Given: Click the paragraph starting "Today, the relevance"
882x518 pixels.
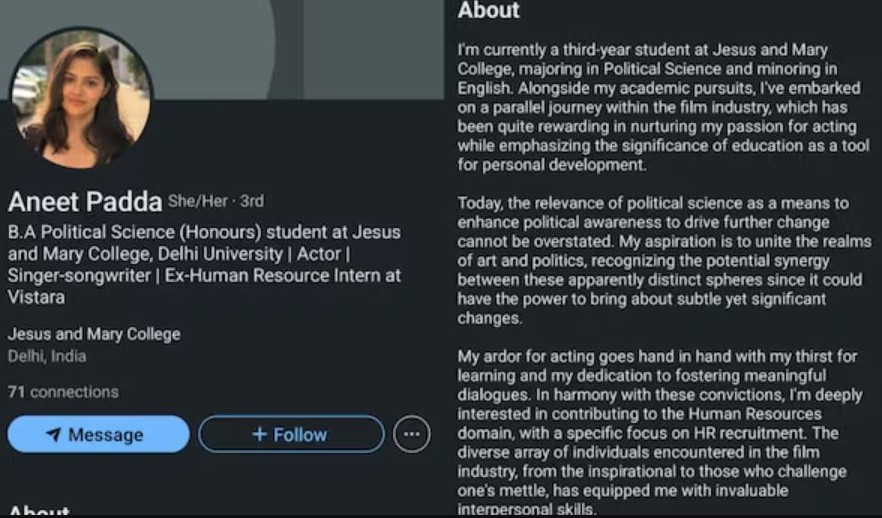Looking at the screenshot, I should (x=658, y=261).
